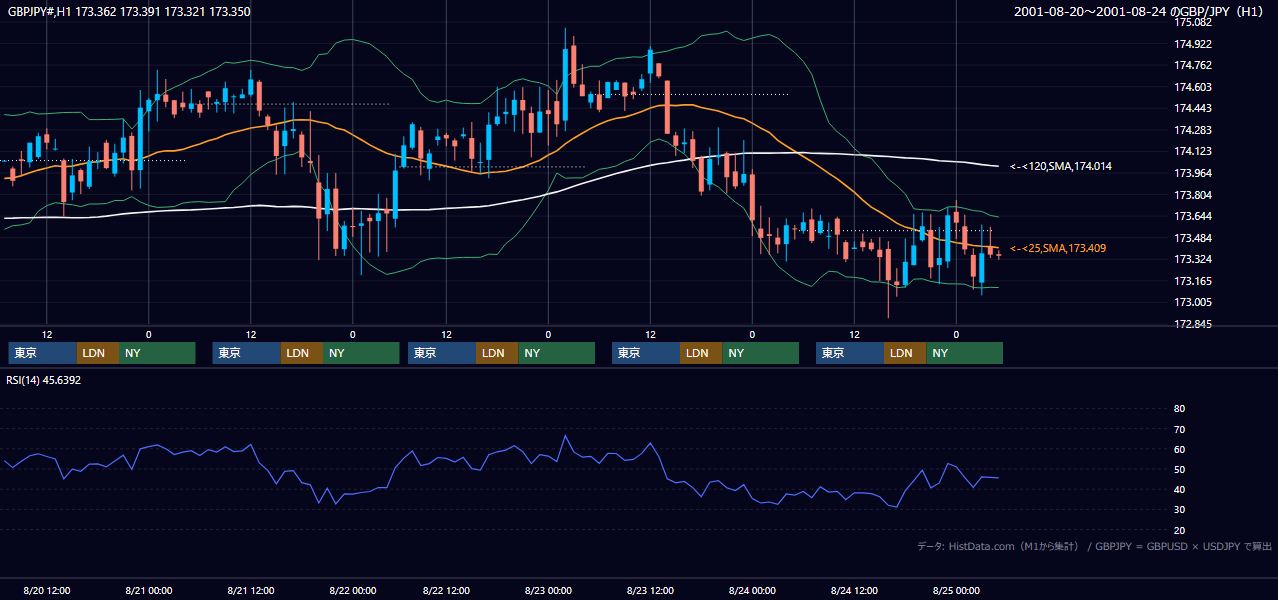Click the RSI scale level 80
This screenshot has width=1278, height=600.
[1179, 409]
